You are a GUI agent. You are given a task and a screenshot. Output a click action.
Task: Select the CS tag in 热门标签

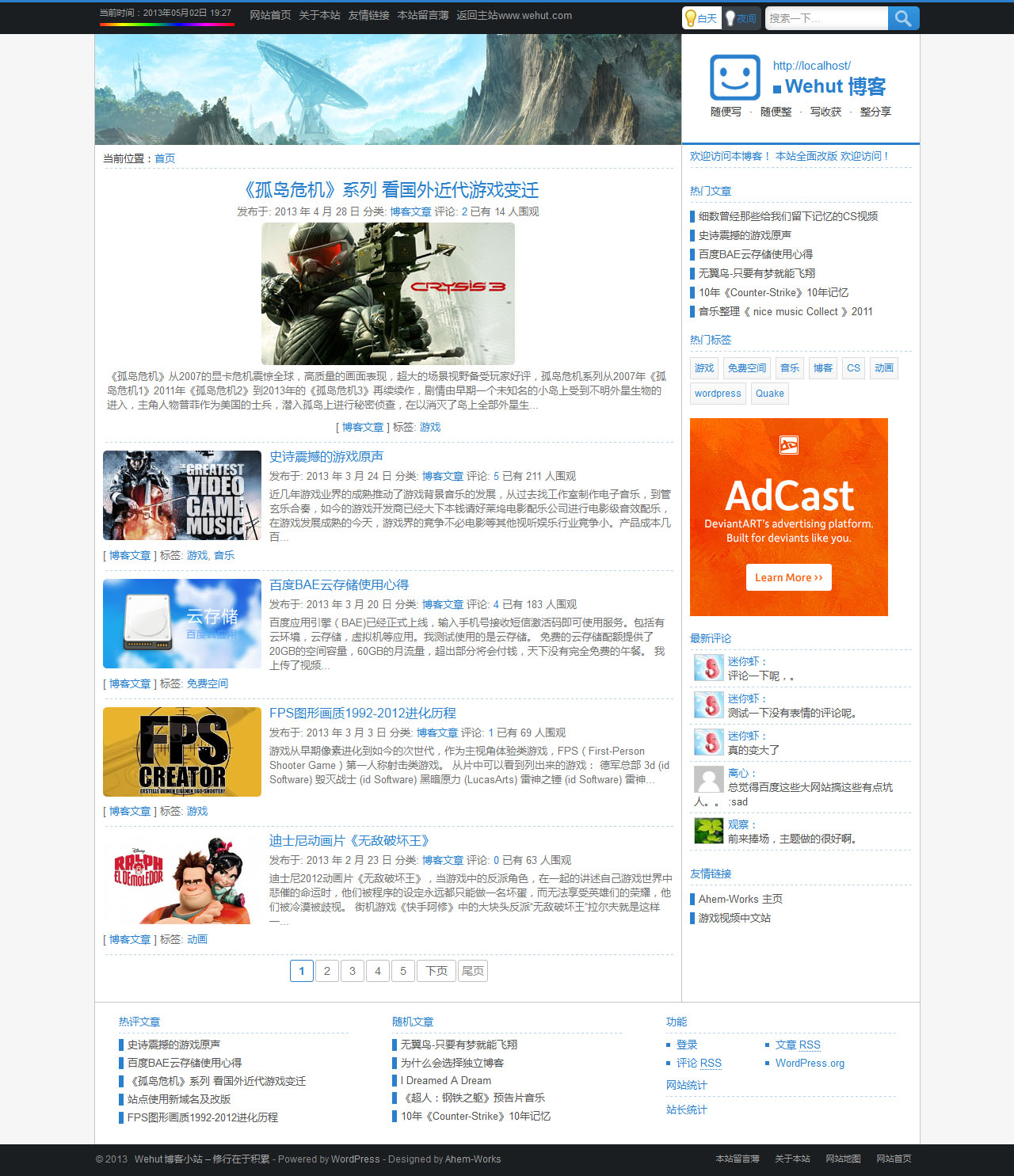point(853,368)
